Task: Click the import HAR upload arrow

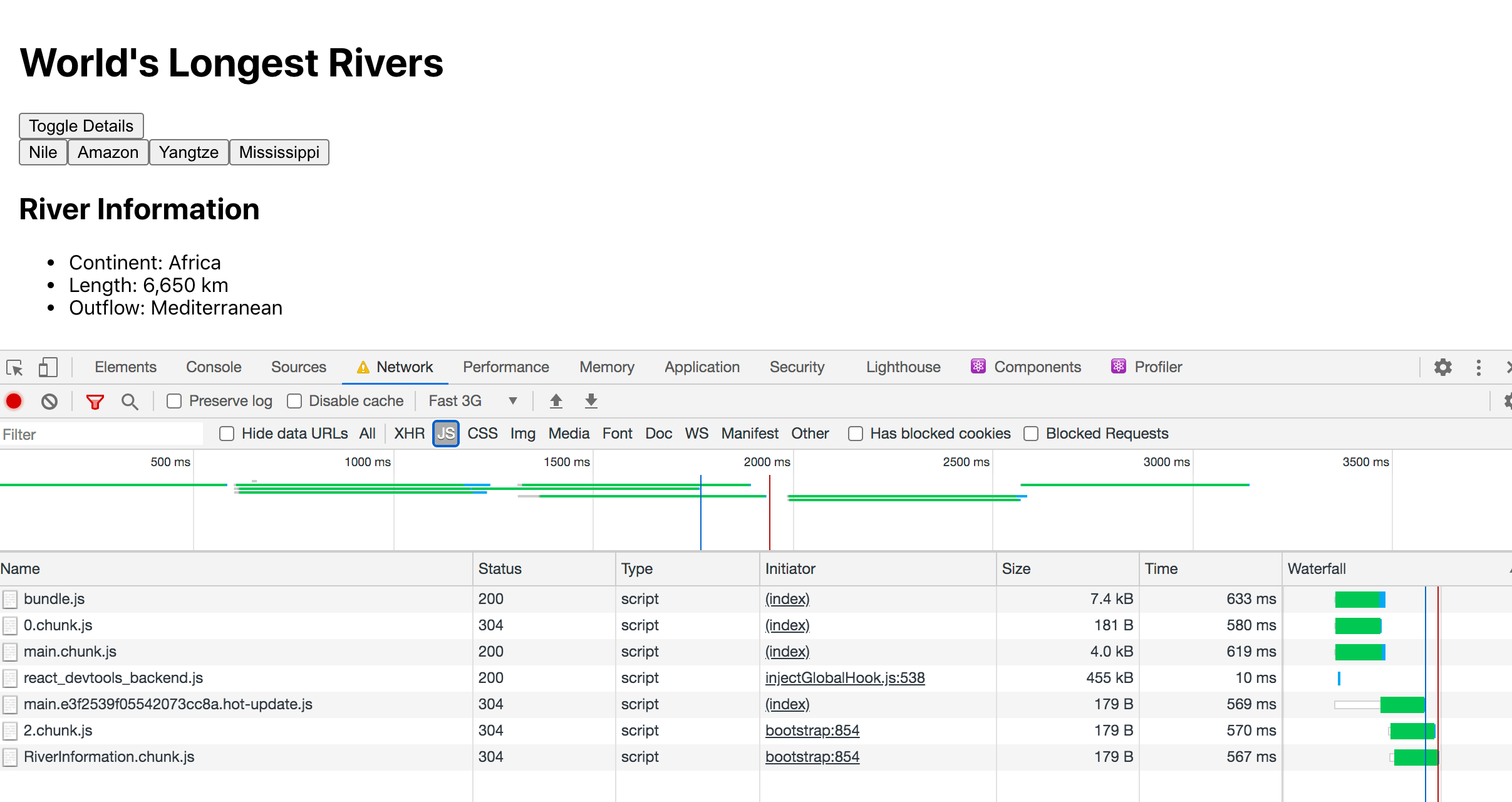Action: [556, 401]
